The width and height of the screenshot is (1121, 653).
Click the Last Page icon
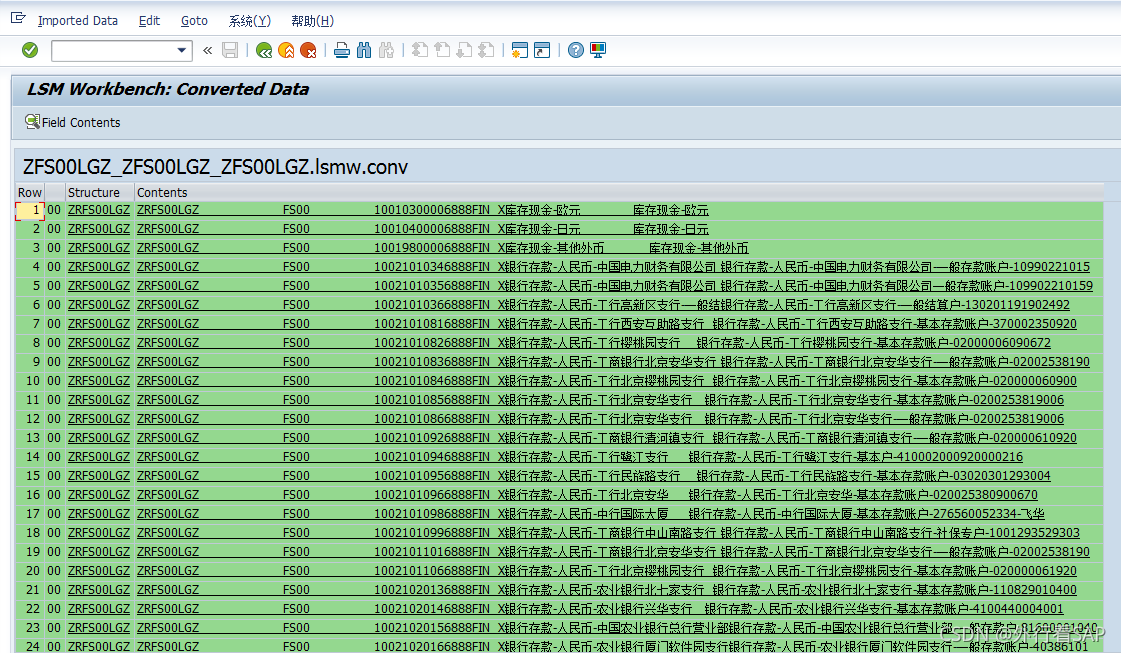click(x=486, y=50)
